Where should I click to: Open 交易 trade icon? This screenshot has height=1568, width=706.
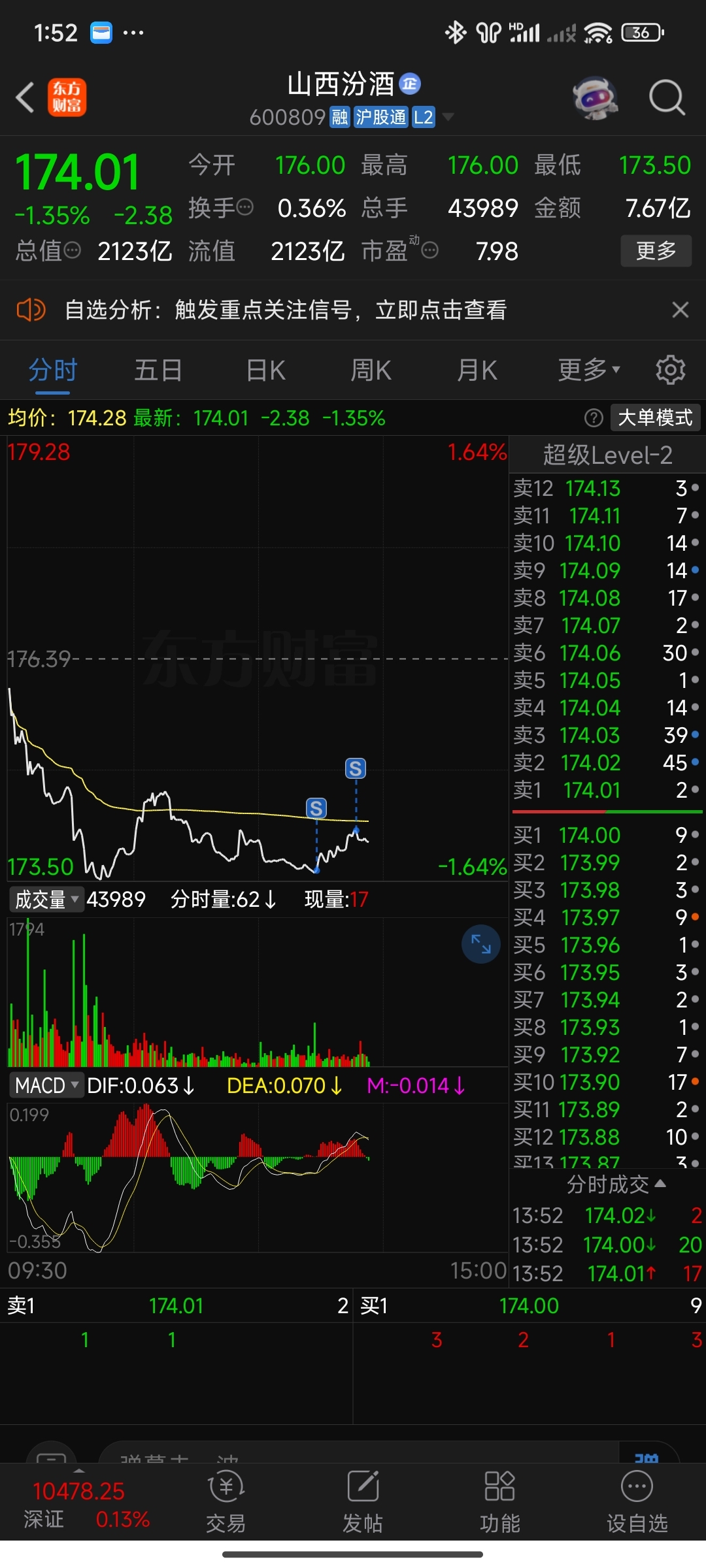coord(226,1501)
